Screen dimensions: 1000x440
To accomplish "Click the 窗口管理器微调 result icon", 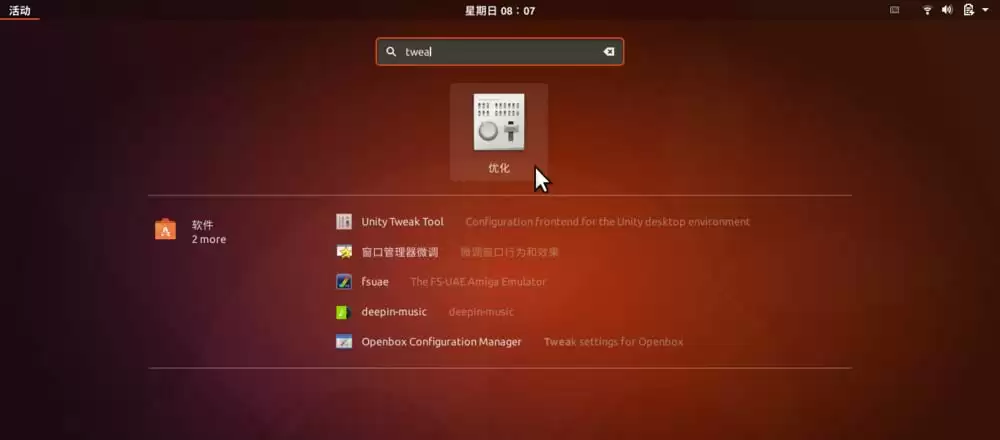I will 344,252.
